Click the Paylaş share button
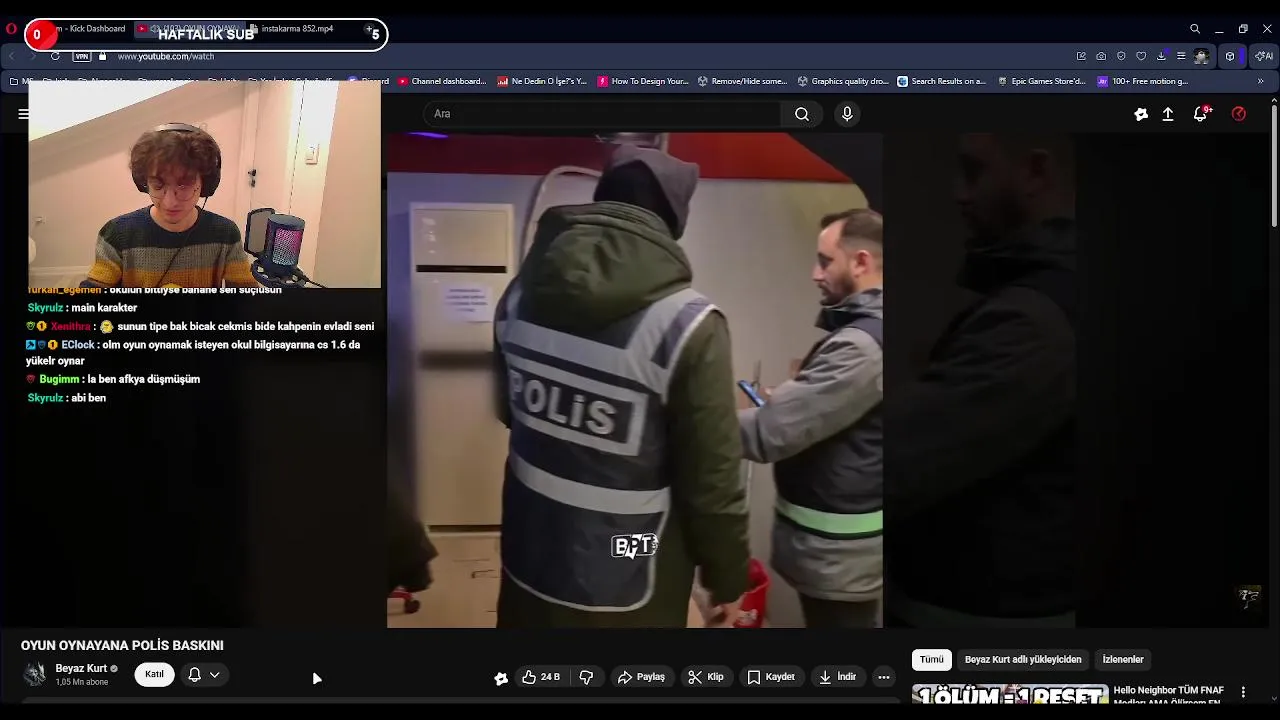The width and height of the screenshot is (1280, 720). click(641, 677)
